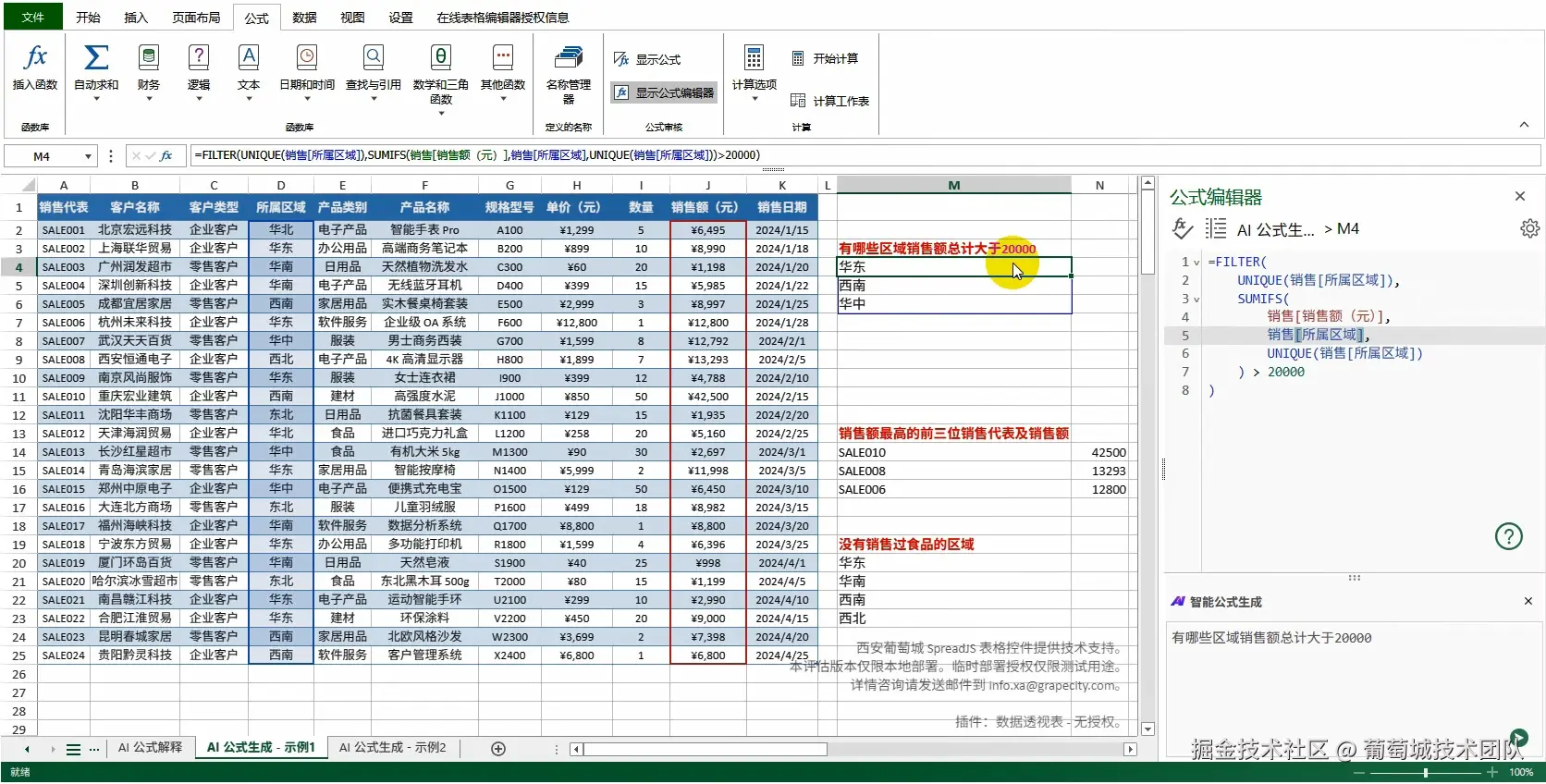
Task: Select the AI 公式解释 sheet tab
Action: [150, 747]
